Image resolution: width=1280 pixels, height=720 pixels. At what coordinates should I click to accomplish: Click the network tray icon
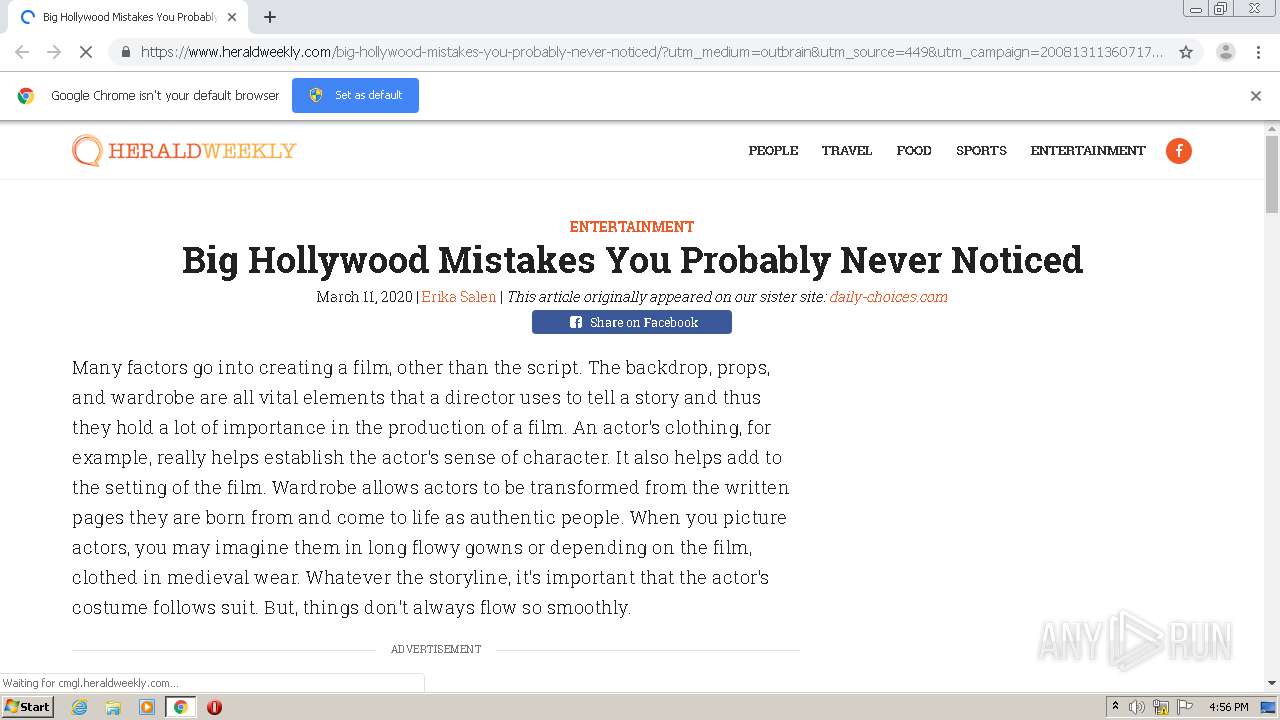(x=1161, y=707)
